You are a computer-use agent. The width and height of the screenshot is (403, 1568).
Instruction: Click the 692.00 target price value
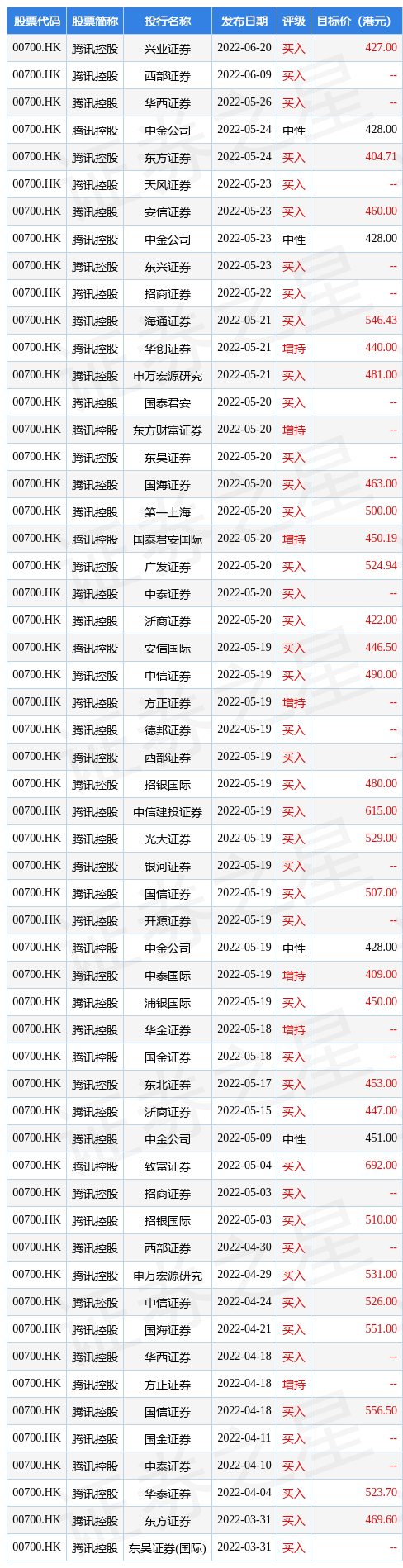click(x=381, y=1166)
